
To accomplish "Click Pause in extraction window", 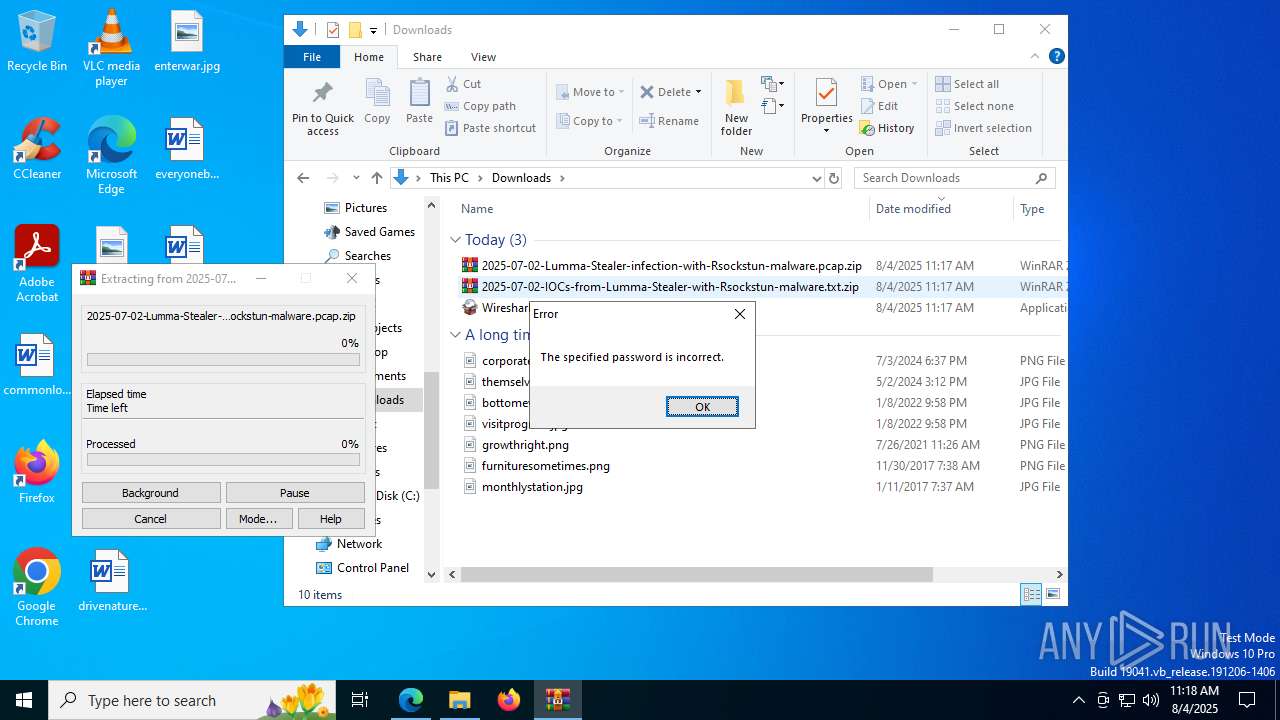I will (295, 493).
